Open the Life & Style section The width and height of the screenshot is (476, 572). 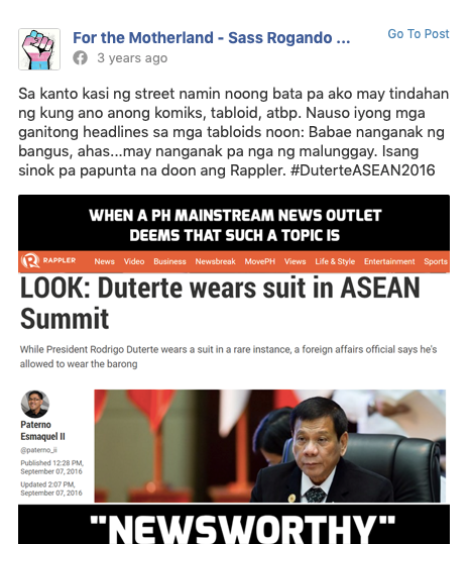335,262
